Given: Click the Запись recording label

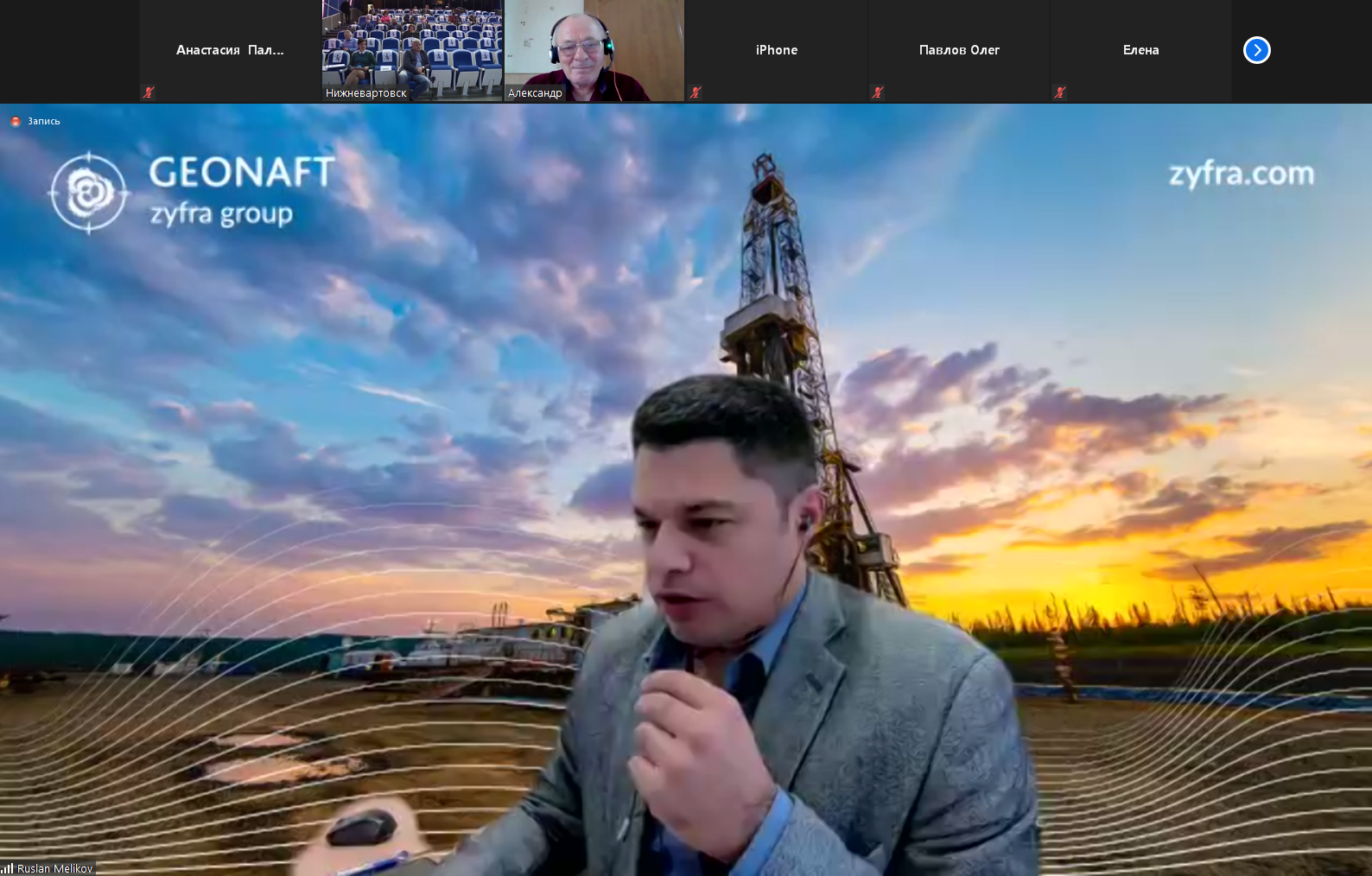Looking at the screenshot, I should tap(44, 122).
